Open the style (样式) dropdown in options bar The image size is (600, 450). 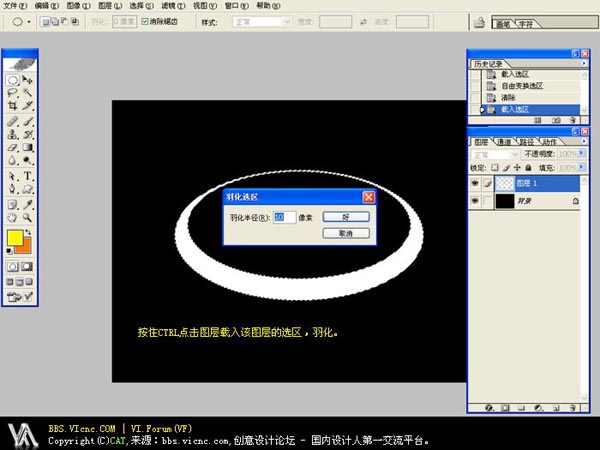[259, 21]
